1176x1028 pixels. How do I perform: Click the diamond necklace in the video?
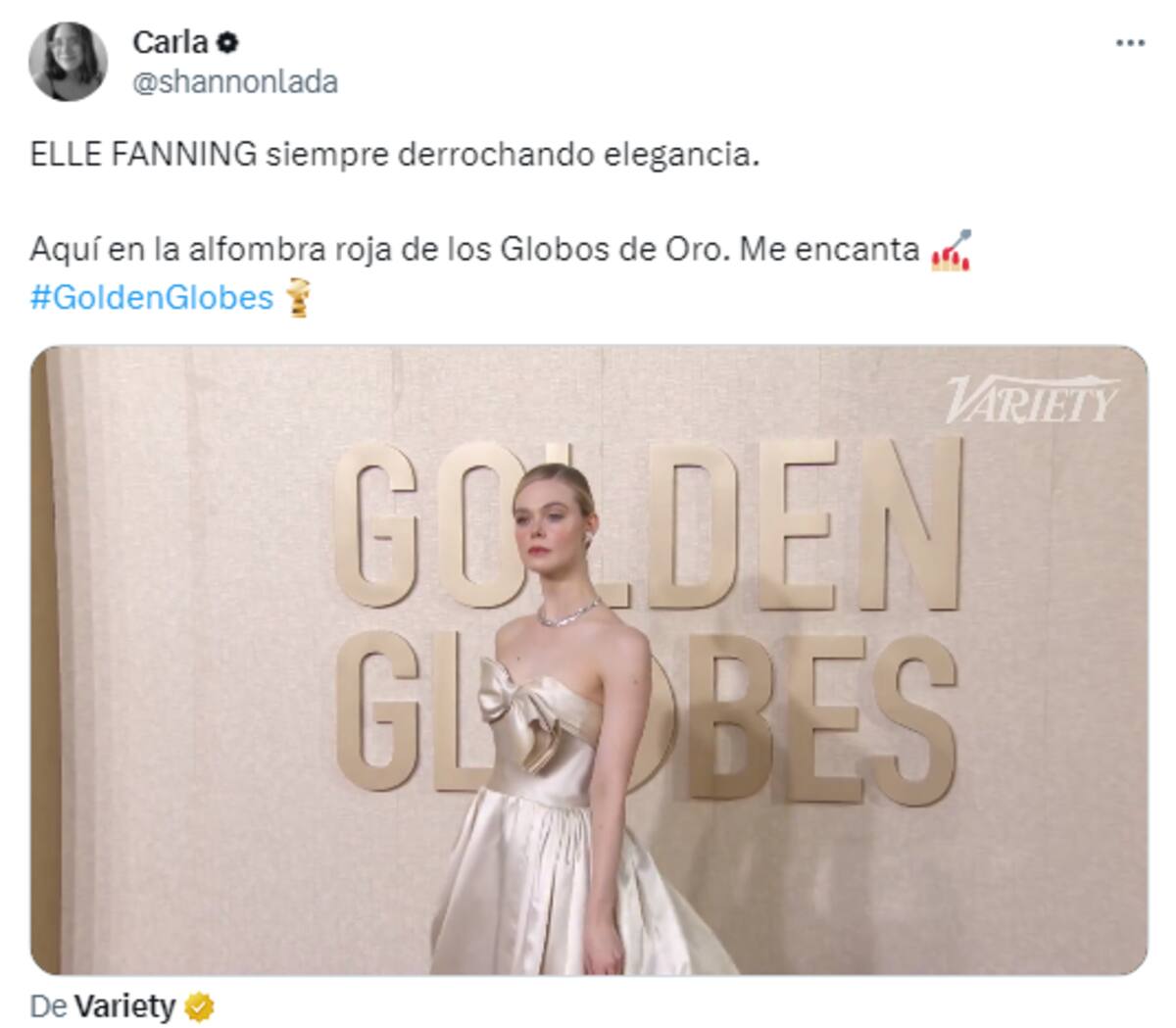pos(567,613)
